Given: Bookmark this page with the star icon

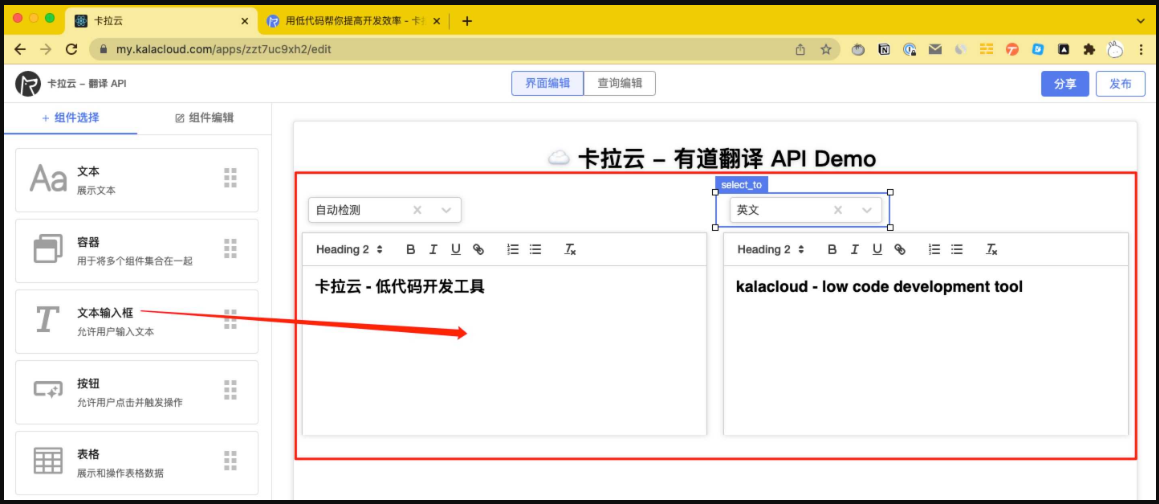Looking at the screenshot, I should click(826, 50).
